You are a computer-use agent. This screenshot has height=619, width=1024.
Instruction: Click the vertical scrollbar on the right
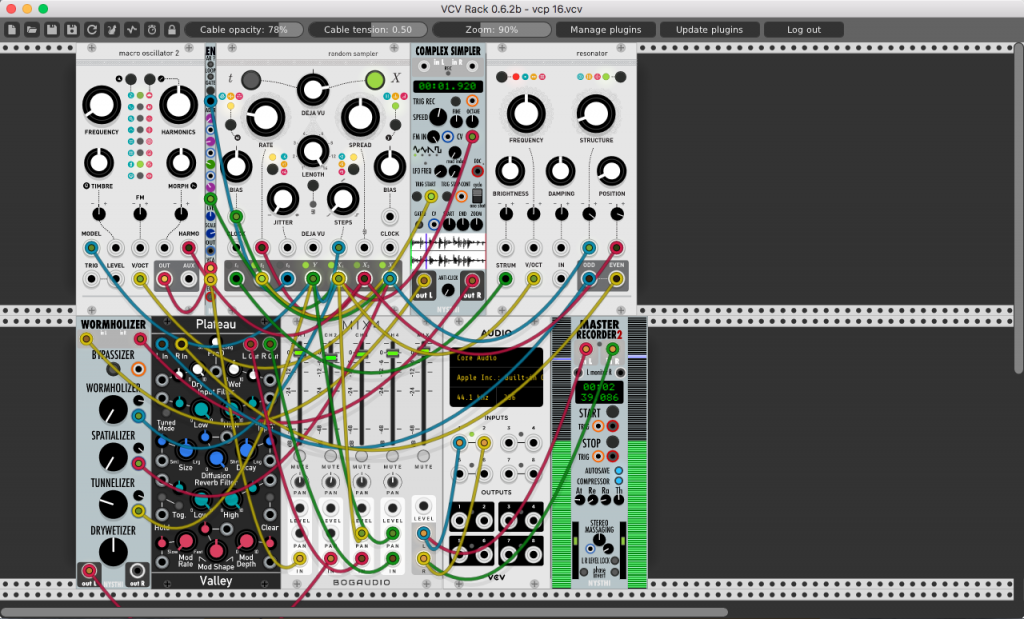tap(1019, 208)
